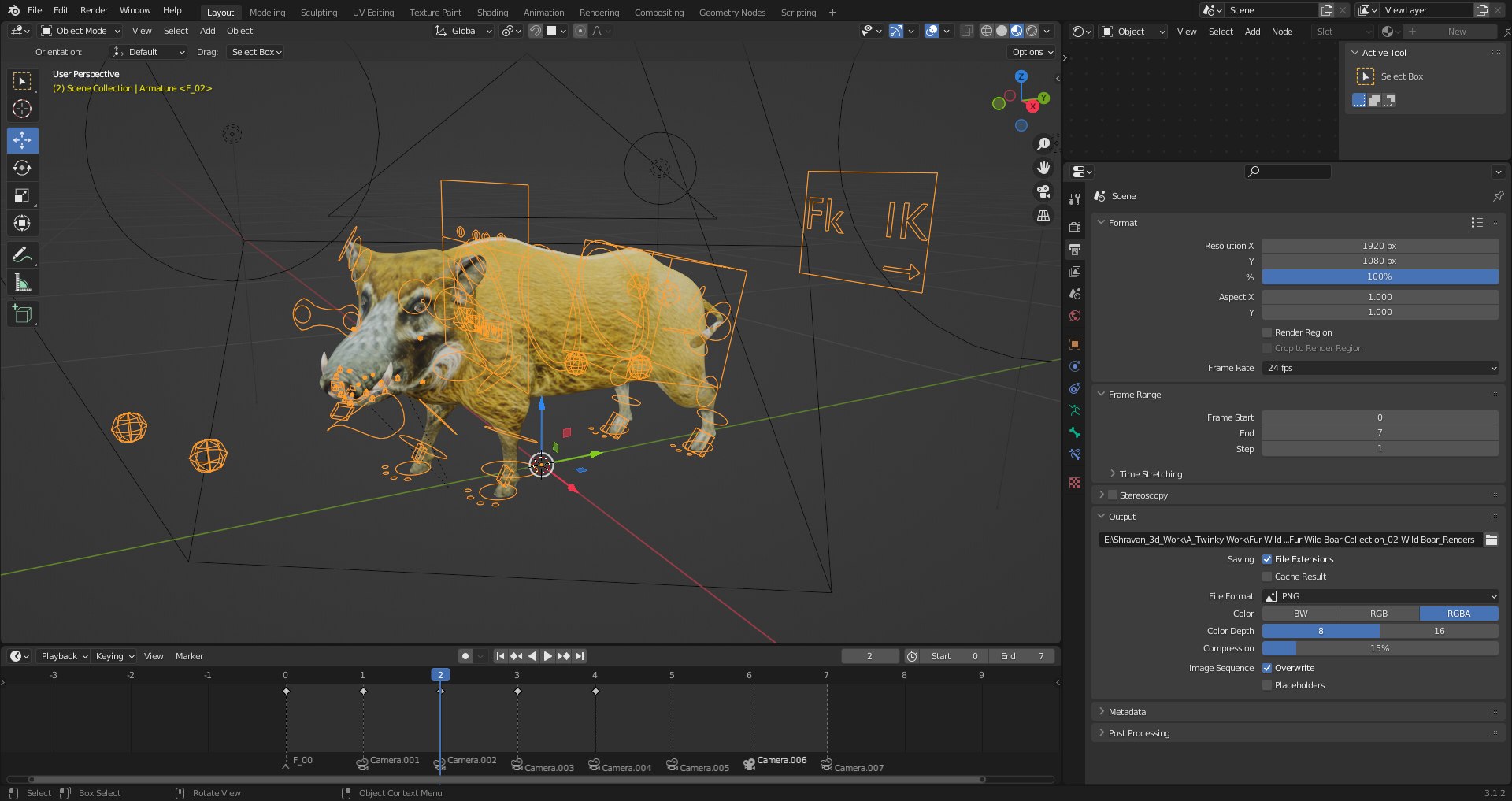Select RGB color mode
Image resolution: width=1512 pixels, height=801 pixels.
click(x=1379, y=614)
